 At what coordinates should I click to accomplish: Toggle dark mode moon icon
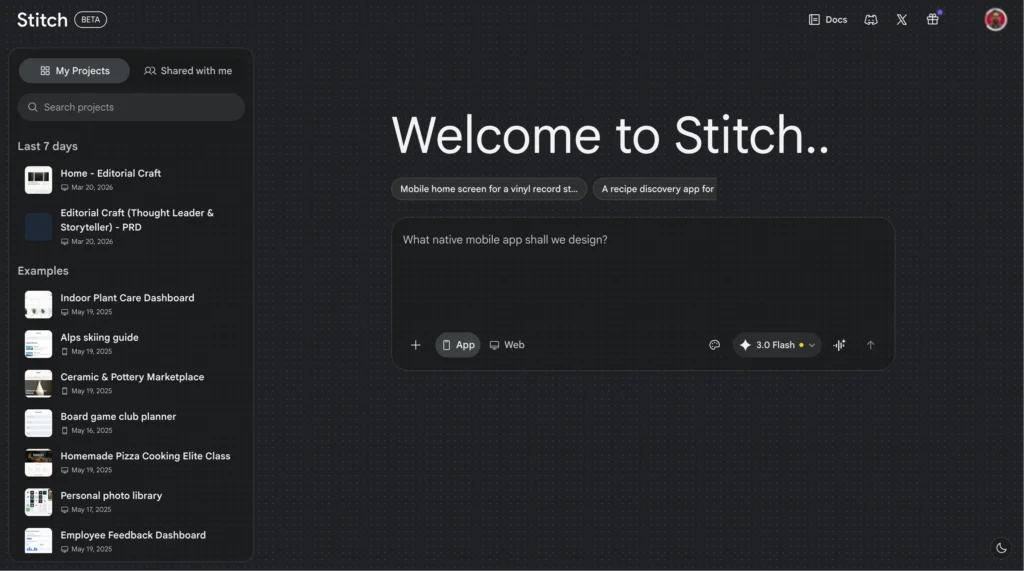(x=1001, y=548)
